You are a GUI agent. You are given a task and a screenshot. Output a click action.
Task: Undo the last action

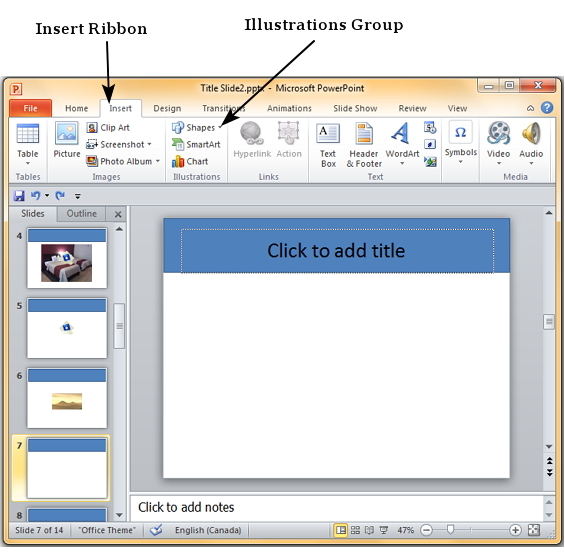pyautogui.click(x=35, y=196)
